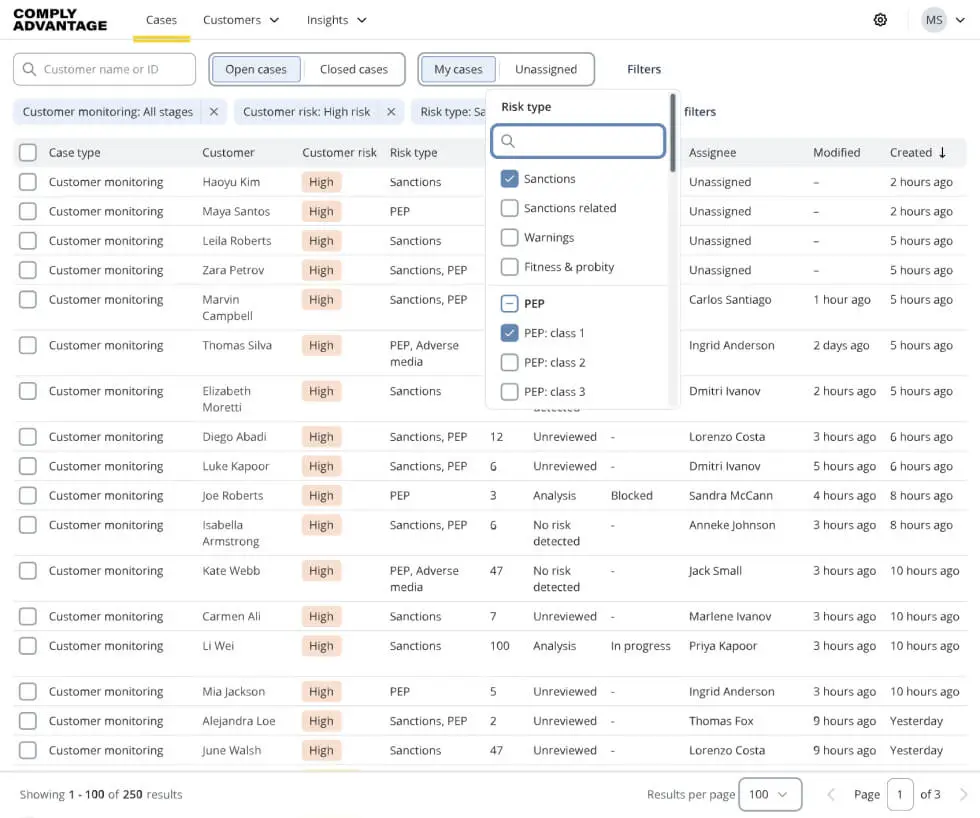Open the settings gear menu

pos(880,19)
